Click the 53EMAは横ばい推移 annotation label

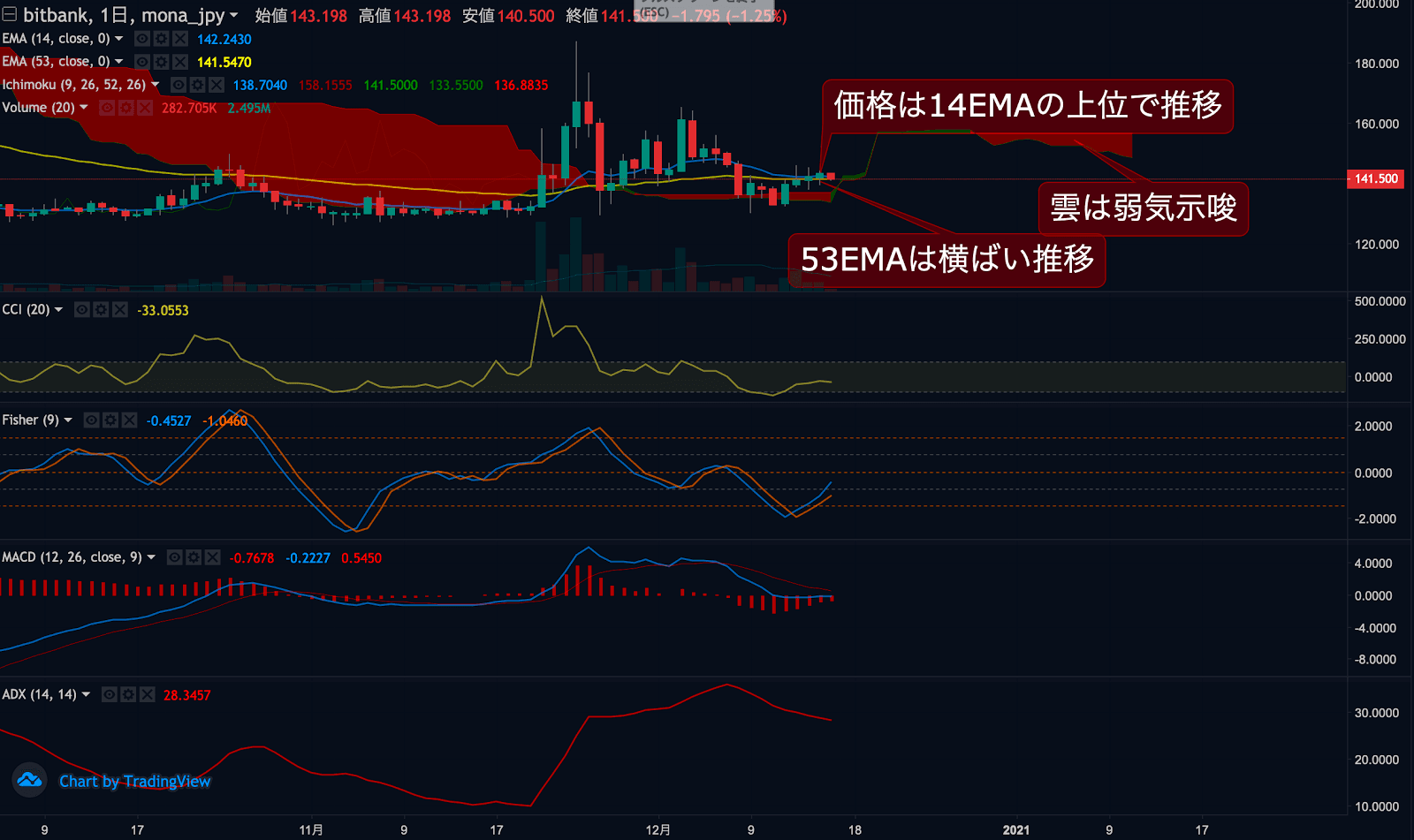coord(946,260)
